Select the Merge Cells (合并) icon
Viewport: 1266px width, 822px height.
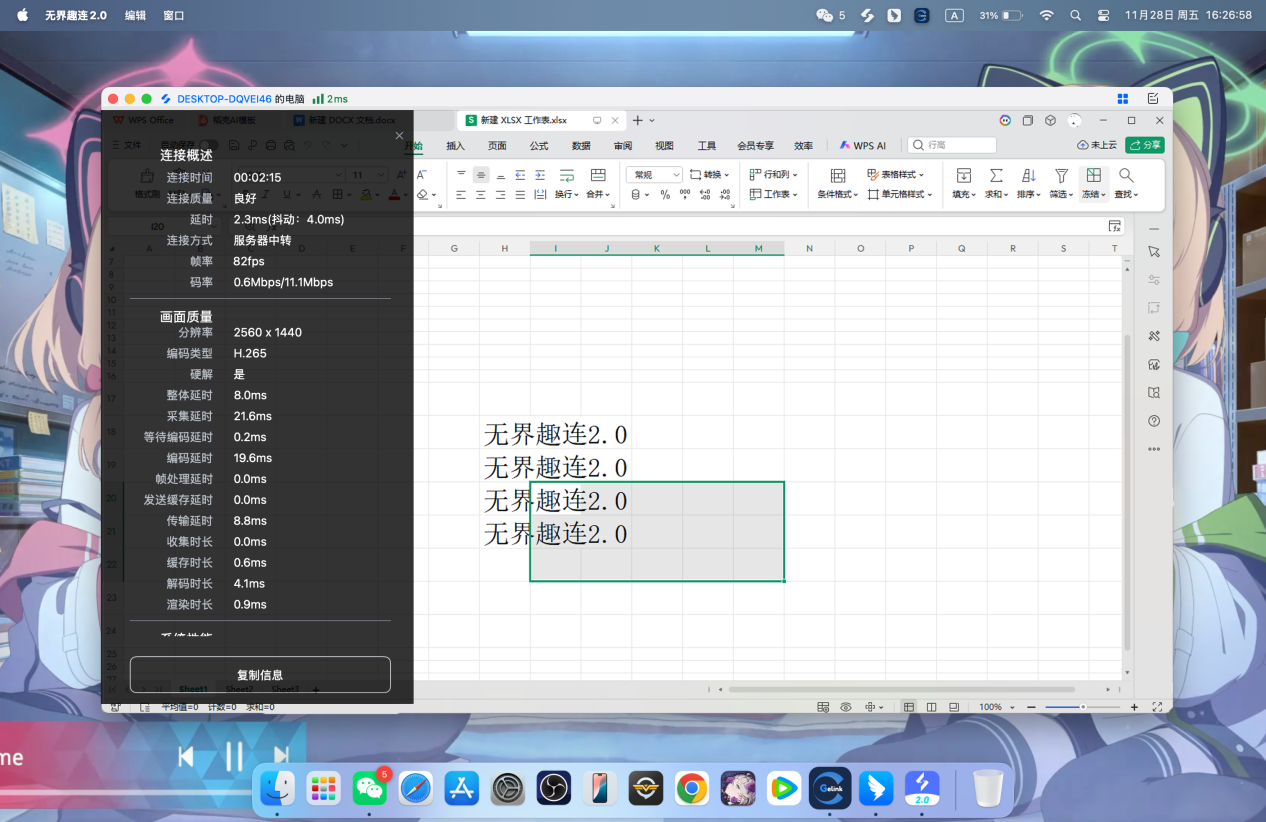[596, 175]
